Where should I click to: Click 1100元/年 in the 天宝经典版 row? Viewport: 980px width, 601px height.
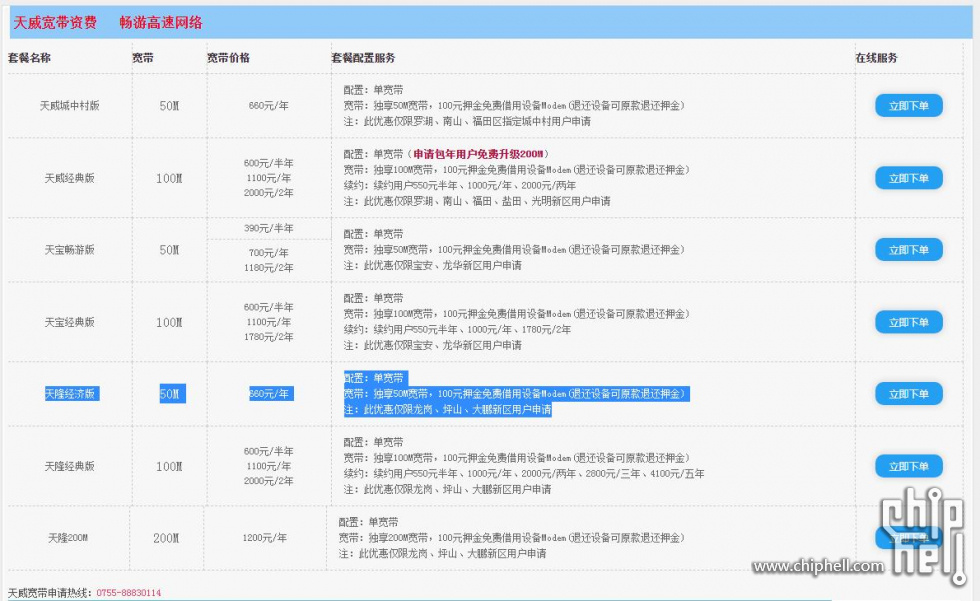click(x=269, y=322)
